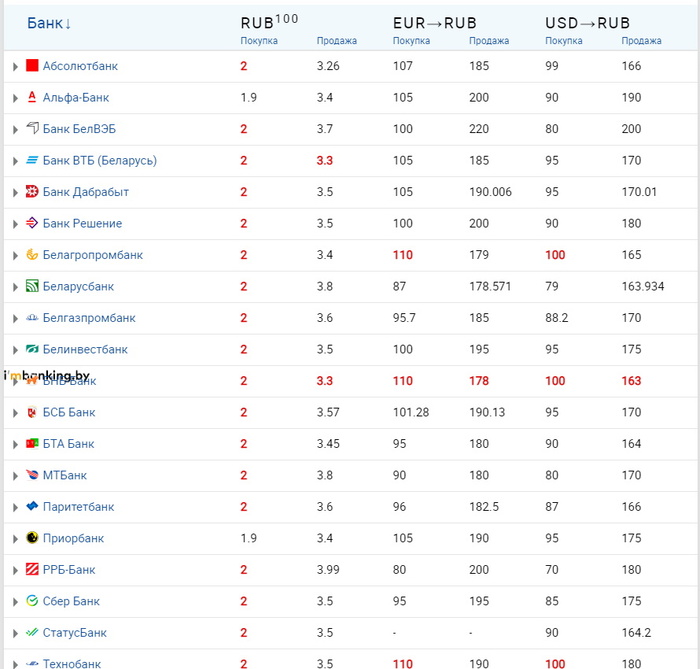Image resolution: width=700 pixels, height=669 pixels.
Task: Click the Абсолютбанк red square logo
Action: point(32,66)
